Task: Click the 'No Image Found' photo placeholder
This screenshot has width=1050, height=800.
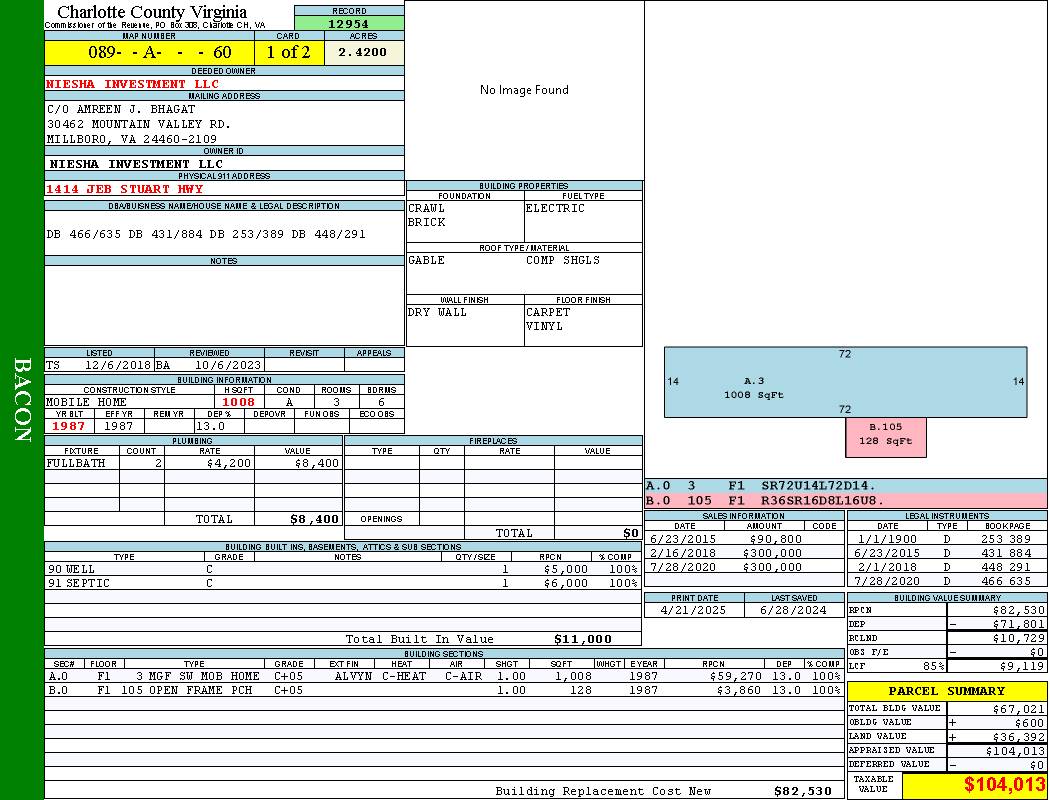Action: pyautogui.click(x=524, y=90)
